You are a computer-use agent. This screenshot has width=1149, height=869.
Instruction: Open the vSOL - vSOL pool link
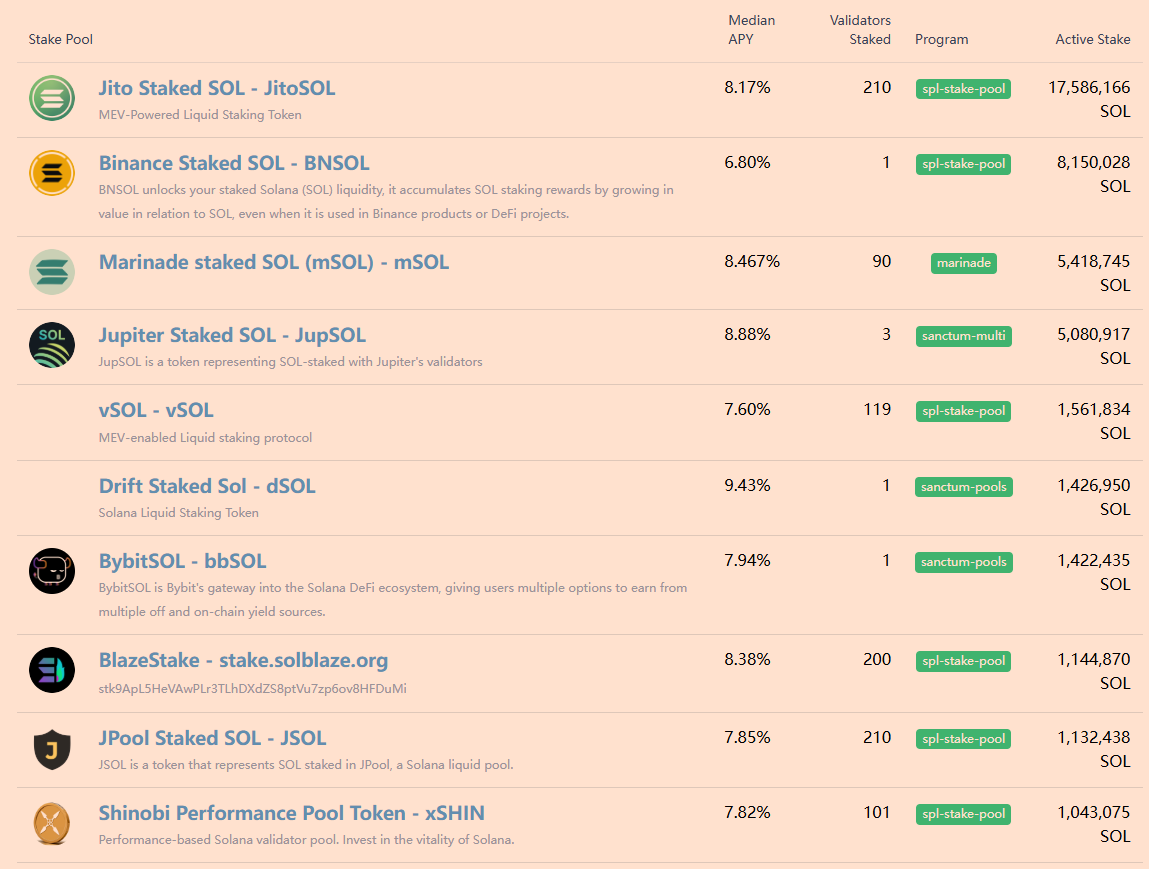pyautogui.click(x=156, y=410)
